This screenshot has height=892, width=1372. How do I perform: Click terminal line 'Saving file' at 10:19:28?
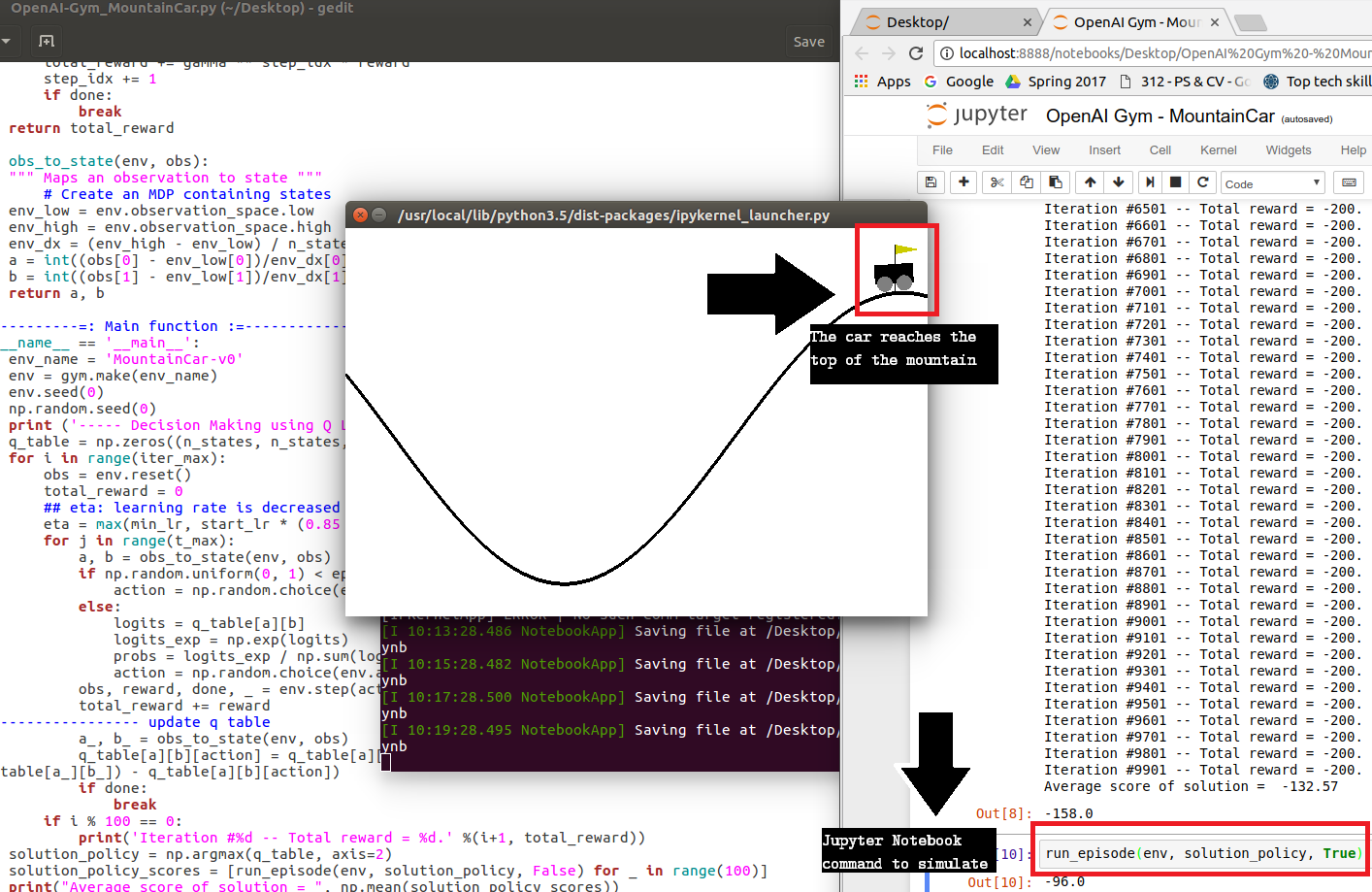[x=608, y=731]
